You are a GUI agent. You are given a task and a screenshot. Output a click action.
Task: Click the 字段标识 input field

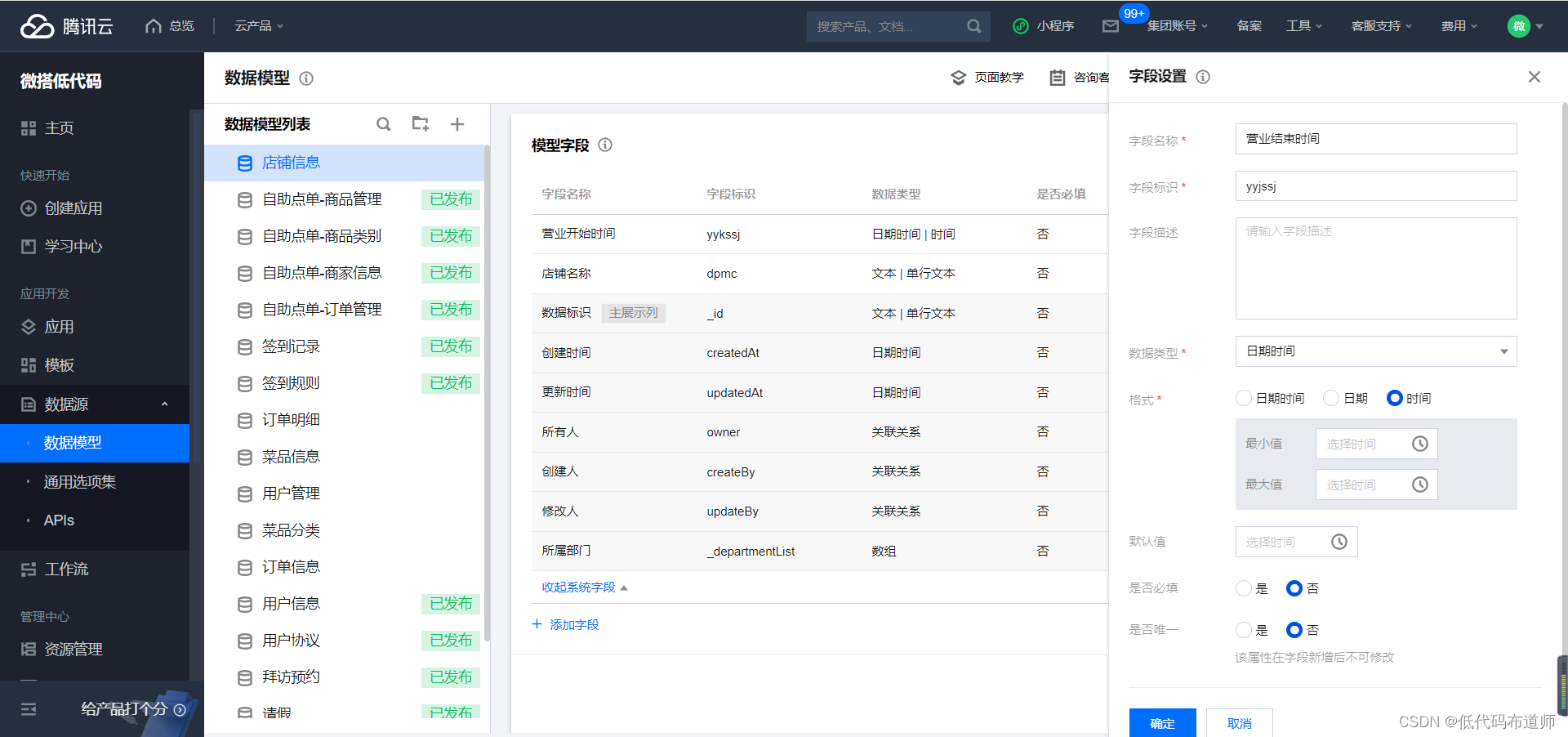point(1376,186)
